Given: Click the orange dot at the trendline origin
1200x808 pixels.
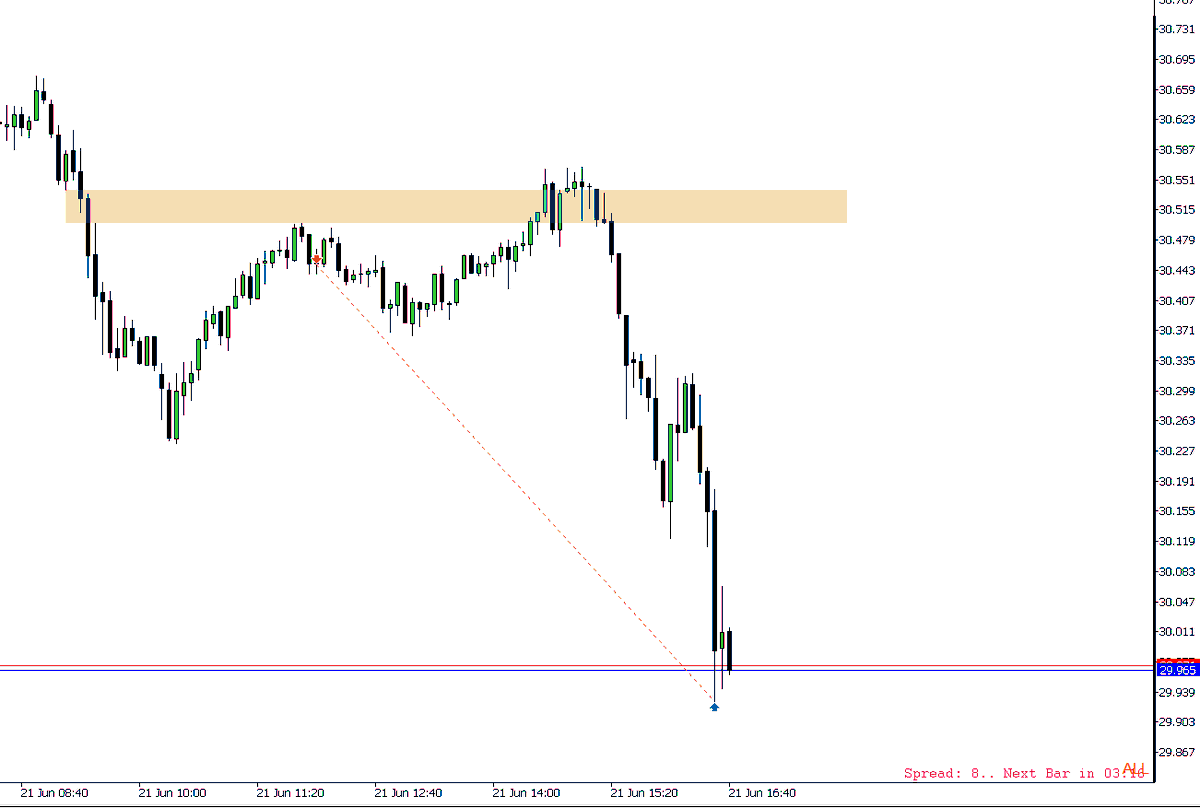Looking at the screenshot, I should 317,257.
